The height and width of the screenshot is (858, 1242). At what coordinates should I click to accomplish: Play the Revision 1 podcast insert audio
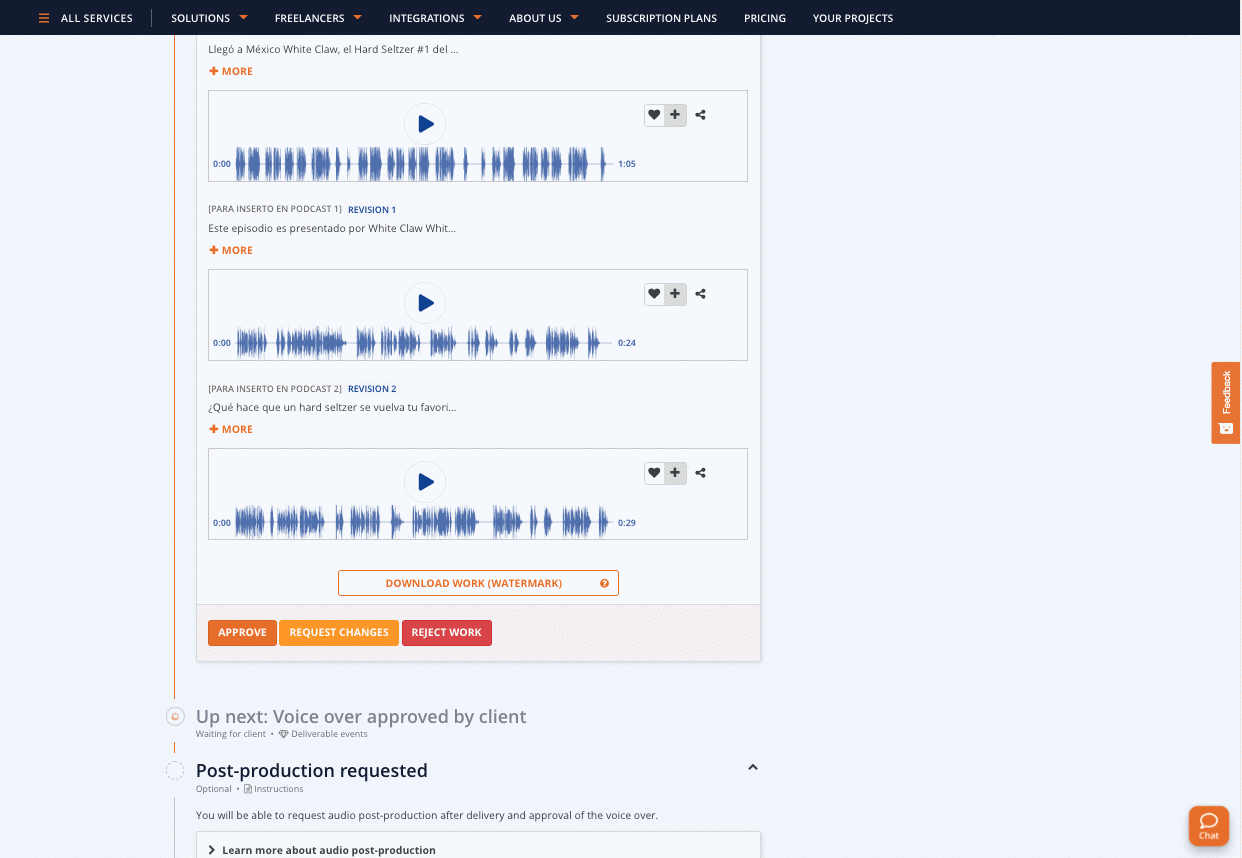[425, 303]
